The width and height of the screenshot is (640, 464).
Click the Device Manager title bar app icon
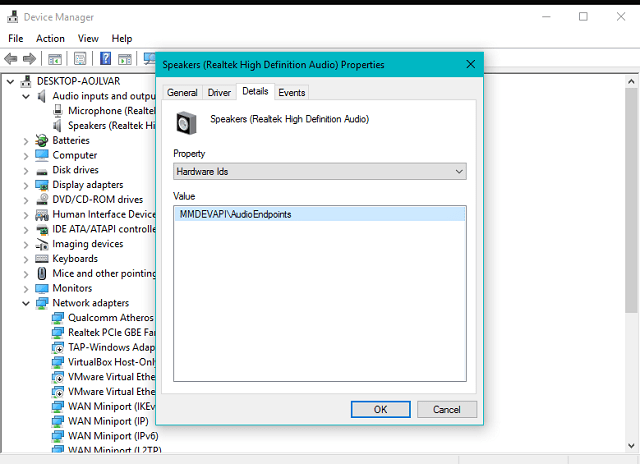(x=13, y=17)
